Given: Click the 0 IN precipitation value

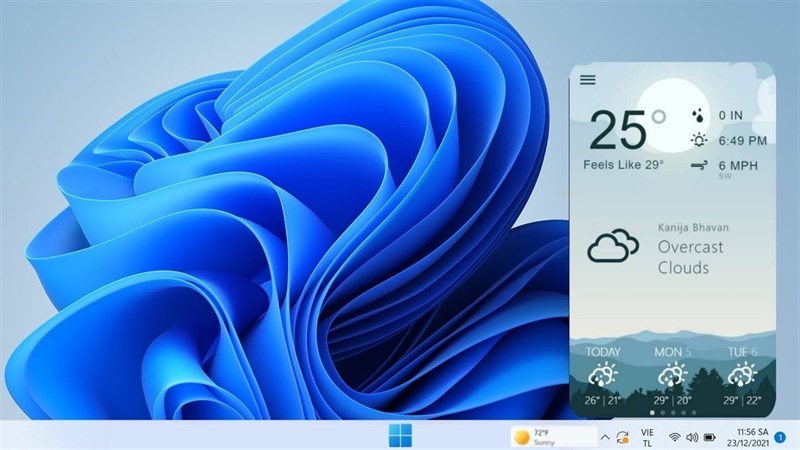Looking at the screenshot, I should click(731, 116).
